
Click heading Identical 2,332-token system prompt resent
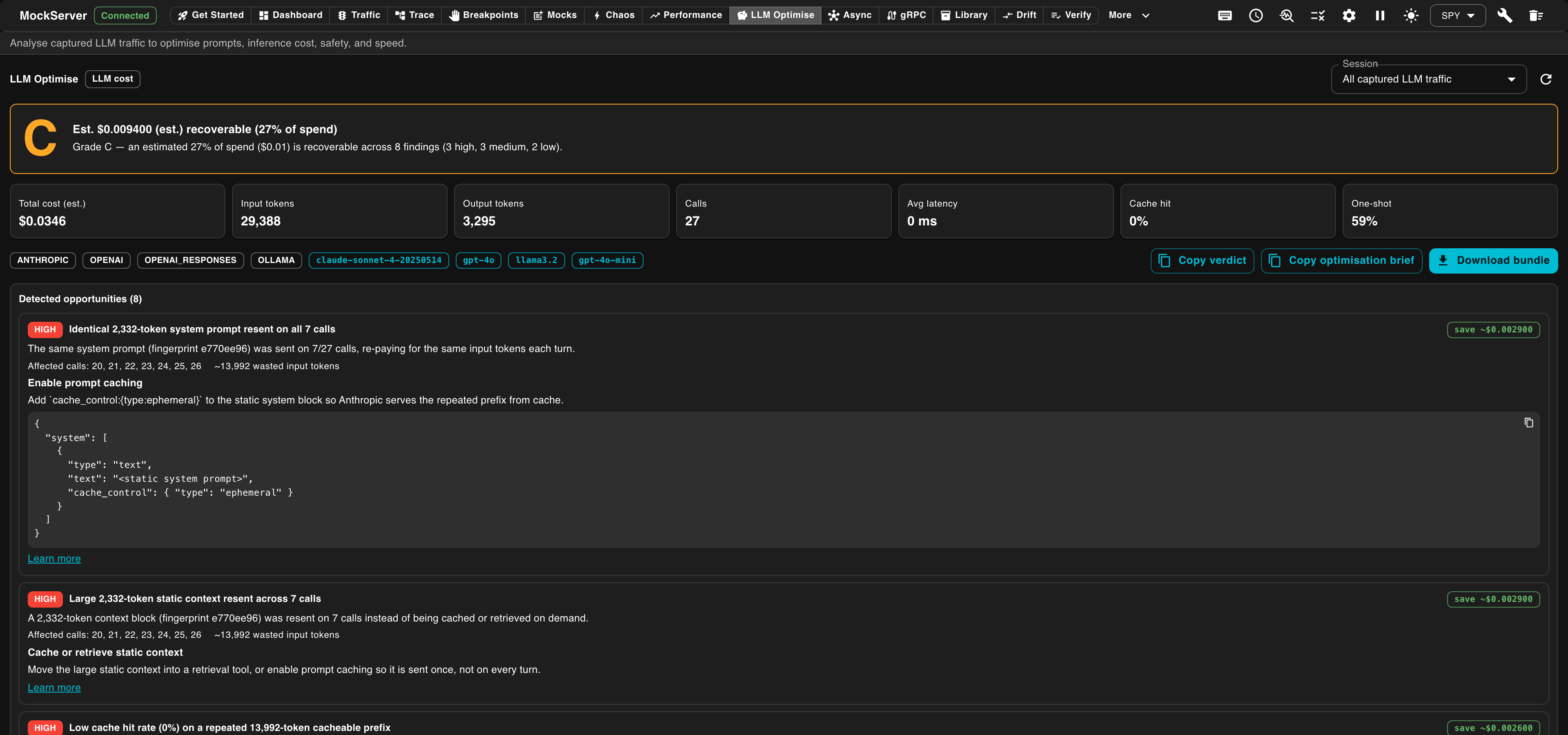coord(202,329)
